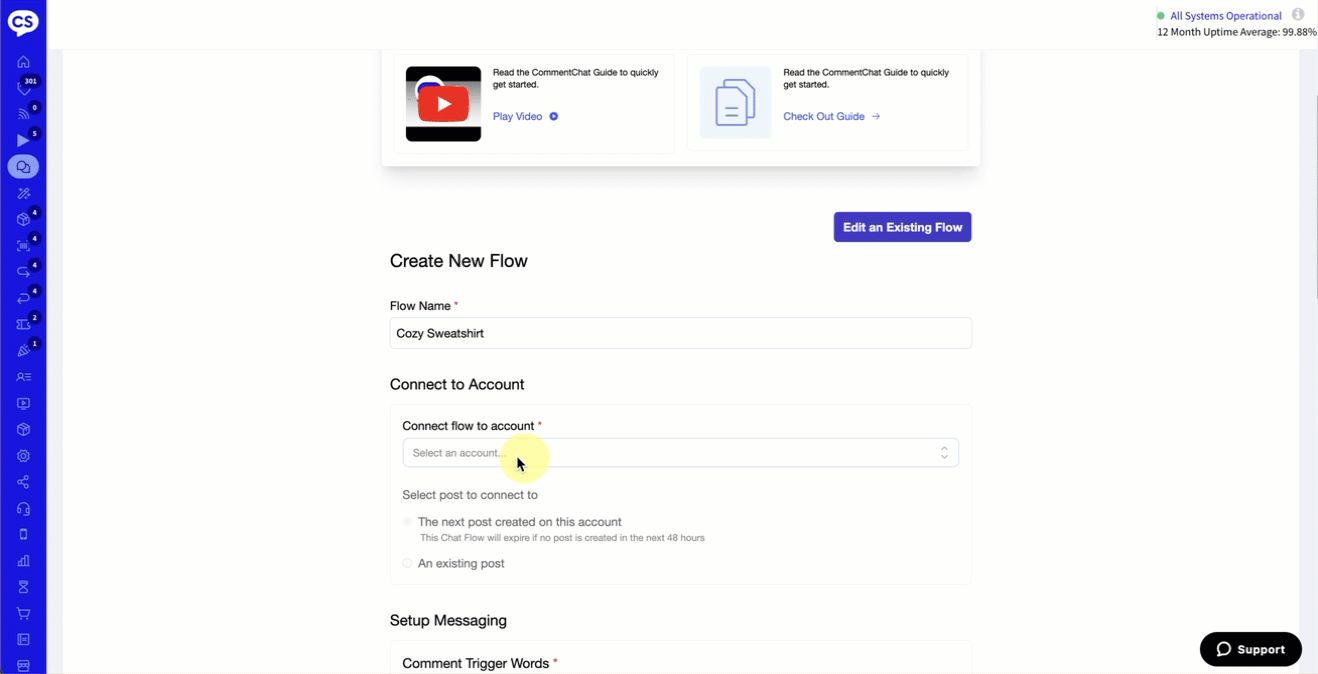Click the account dropdown chevron arrows

944,453
